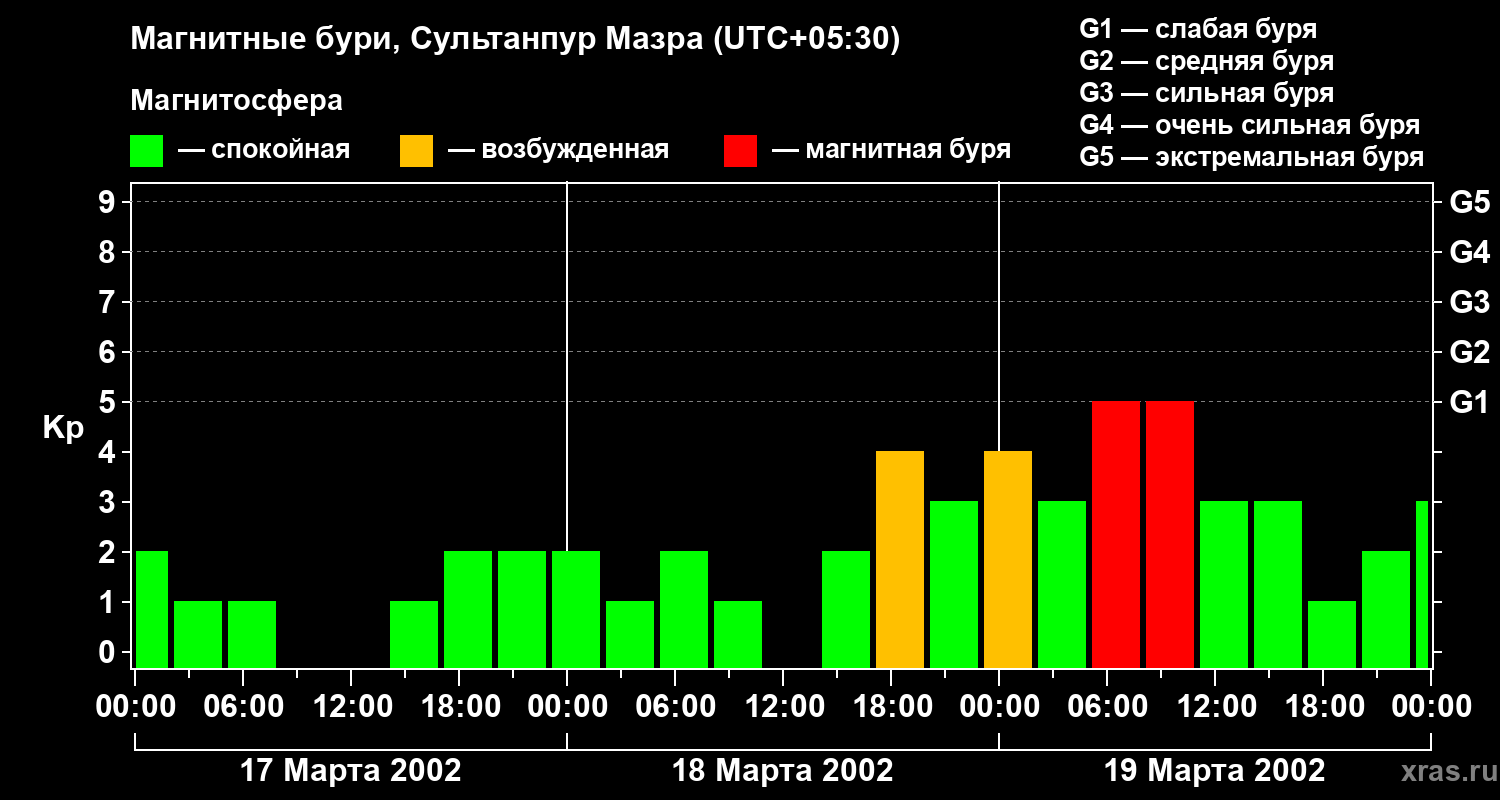Click the '— магнитная буря' legend label
Image resolution: width=1500 pixels, height=800 pixels.
point(891,151)
